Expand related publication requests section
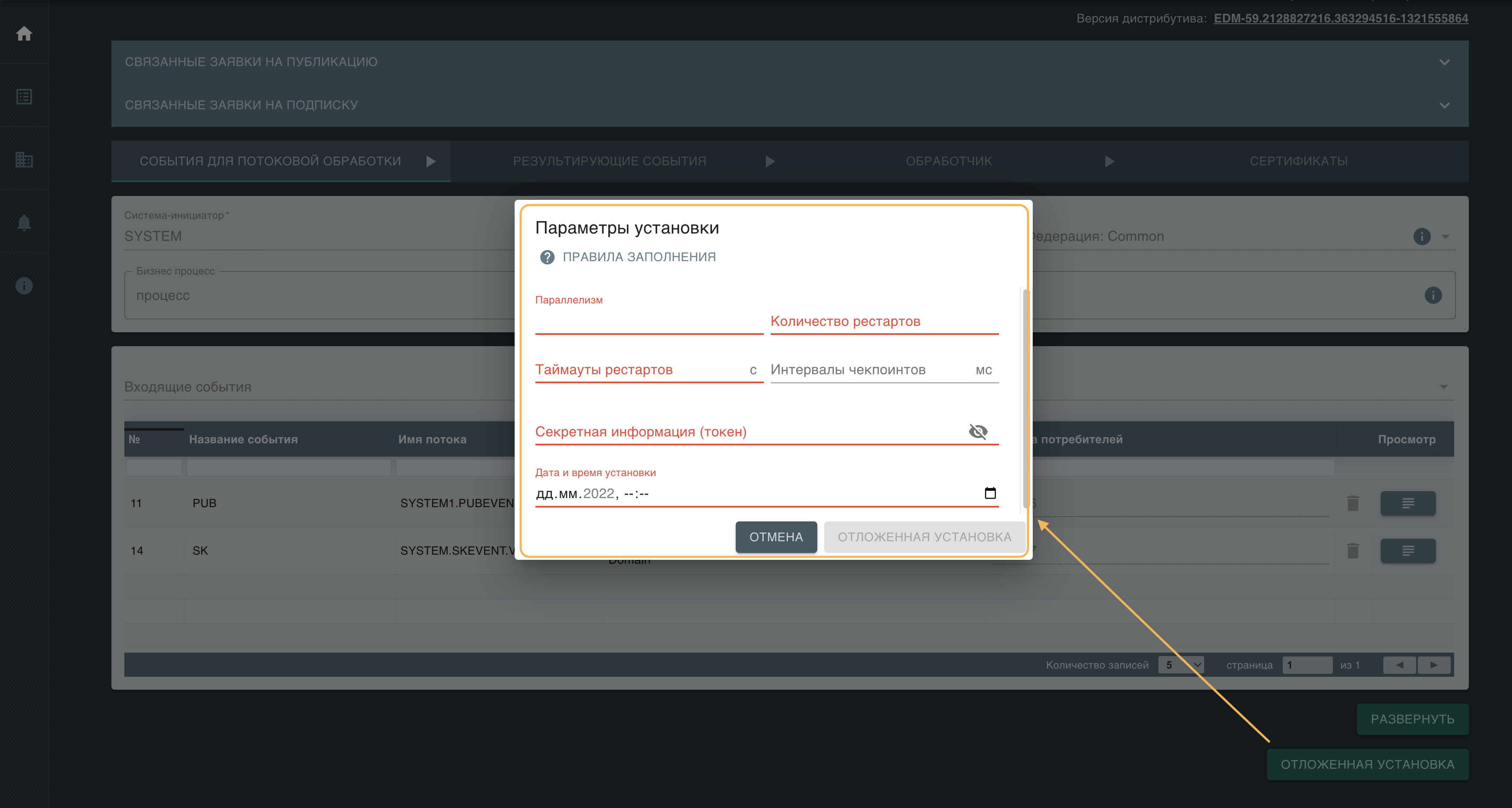The height and width of the screenshot is (808, 1512). tap(1445, 62)
